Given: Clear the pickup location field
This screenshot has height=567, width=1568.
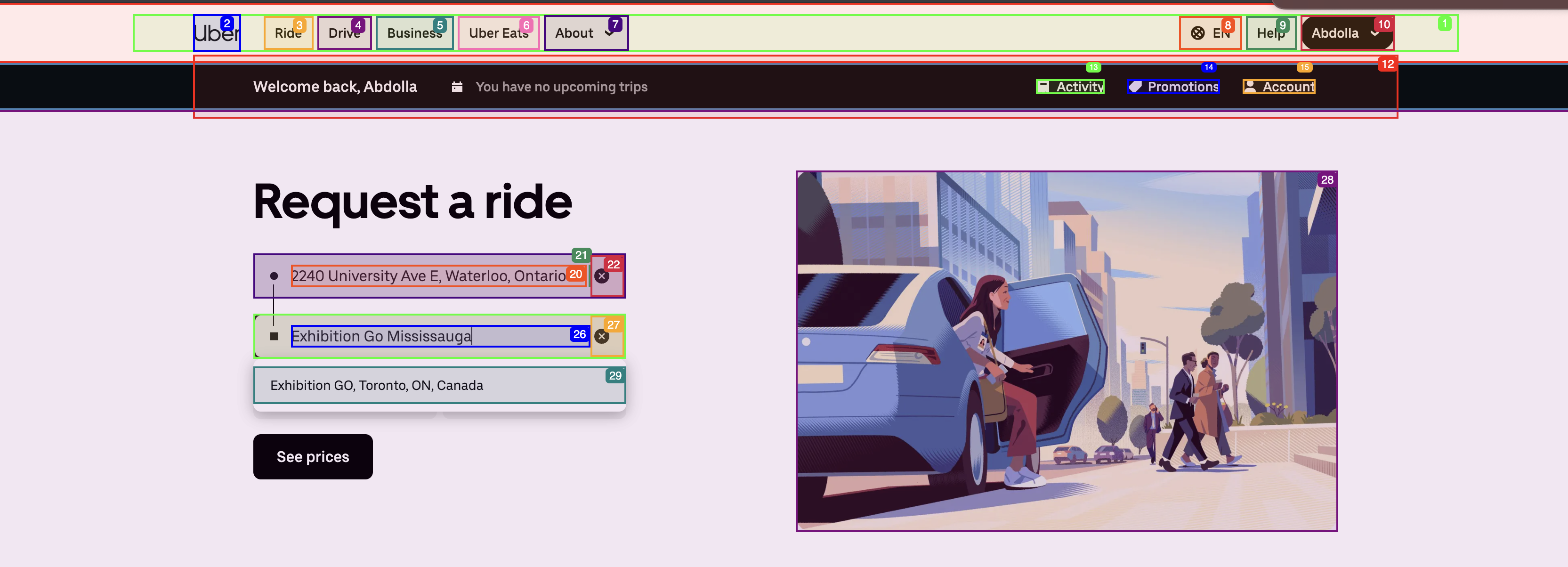Looking at the screenshot, I should [601, 276].
